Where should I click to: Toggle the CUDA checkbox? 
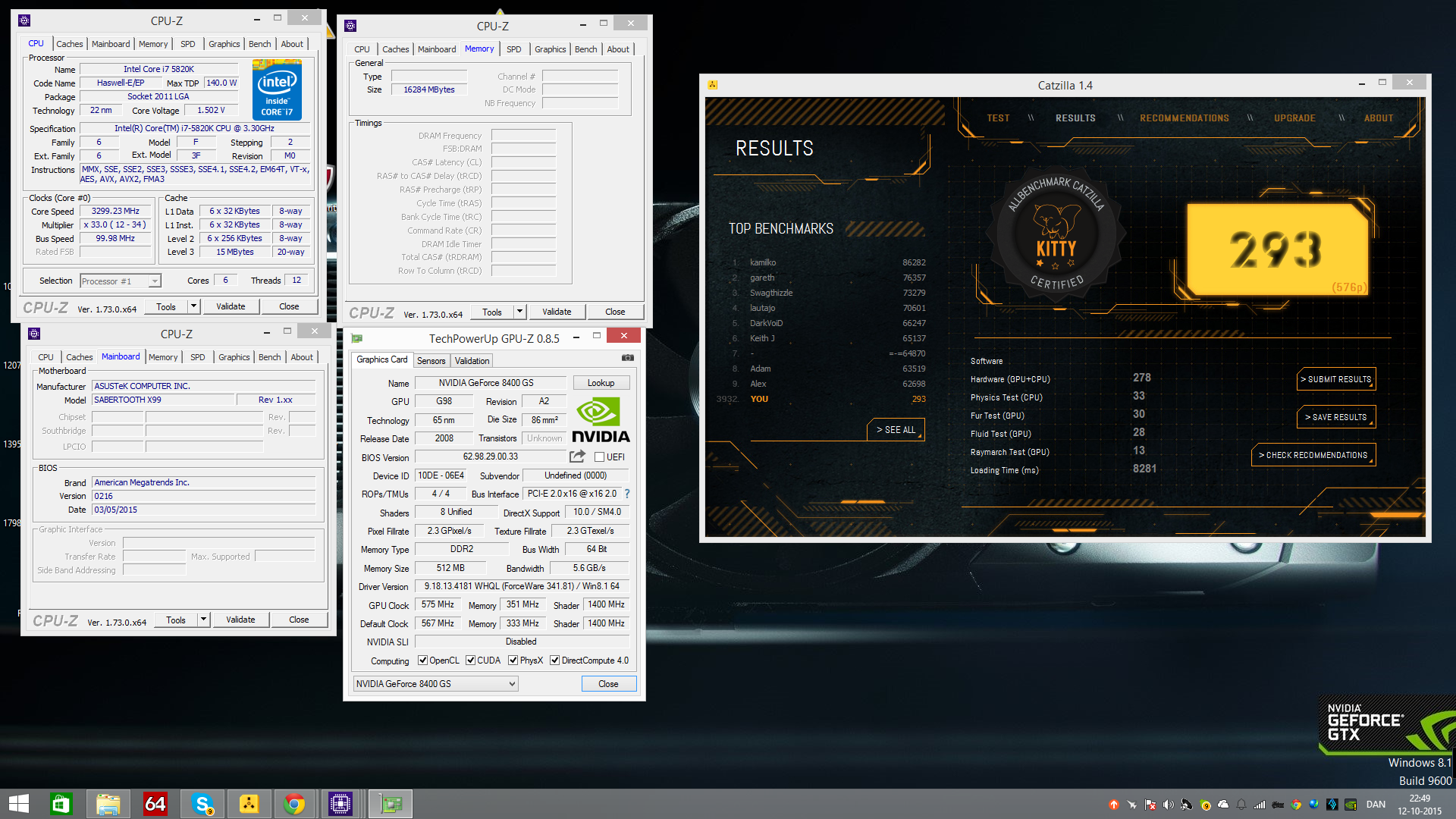coord(470,661)
